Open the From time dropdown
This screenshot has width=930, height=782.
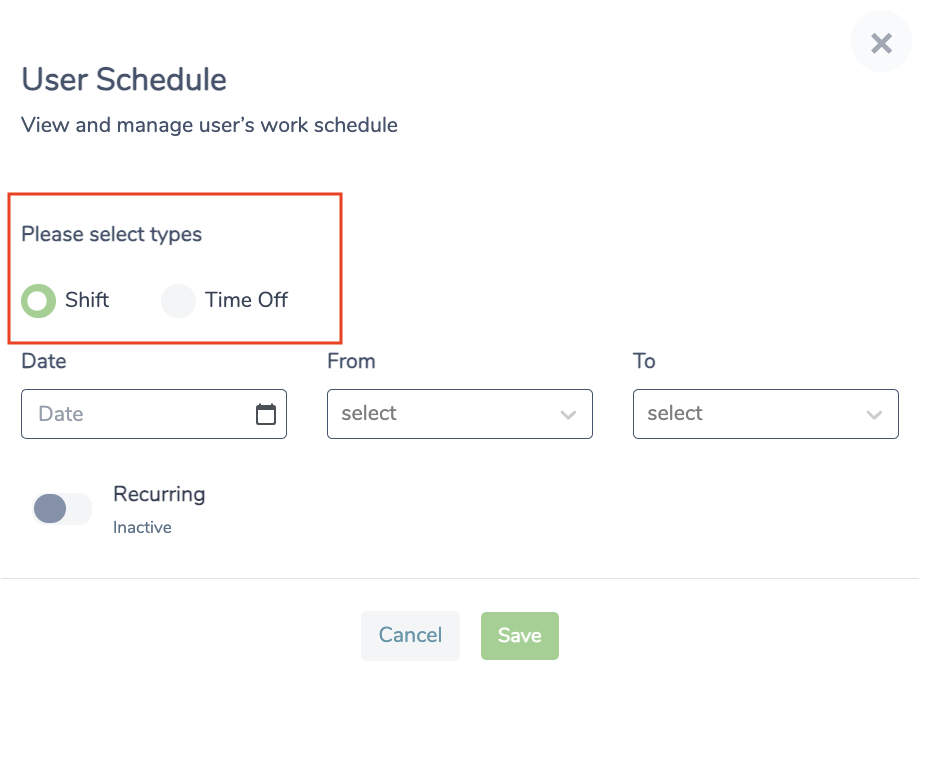click(460, 414)
